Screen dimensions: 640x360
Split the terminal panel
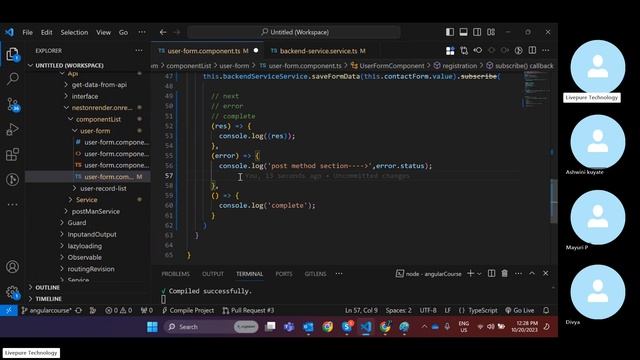pyautogui.click(x=491, y=273)
